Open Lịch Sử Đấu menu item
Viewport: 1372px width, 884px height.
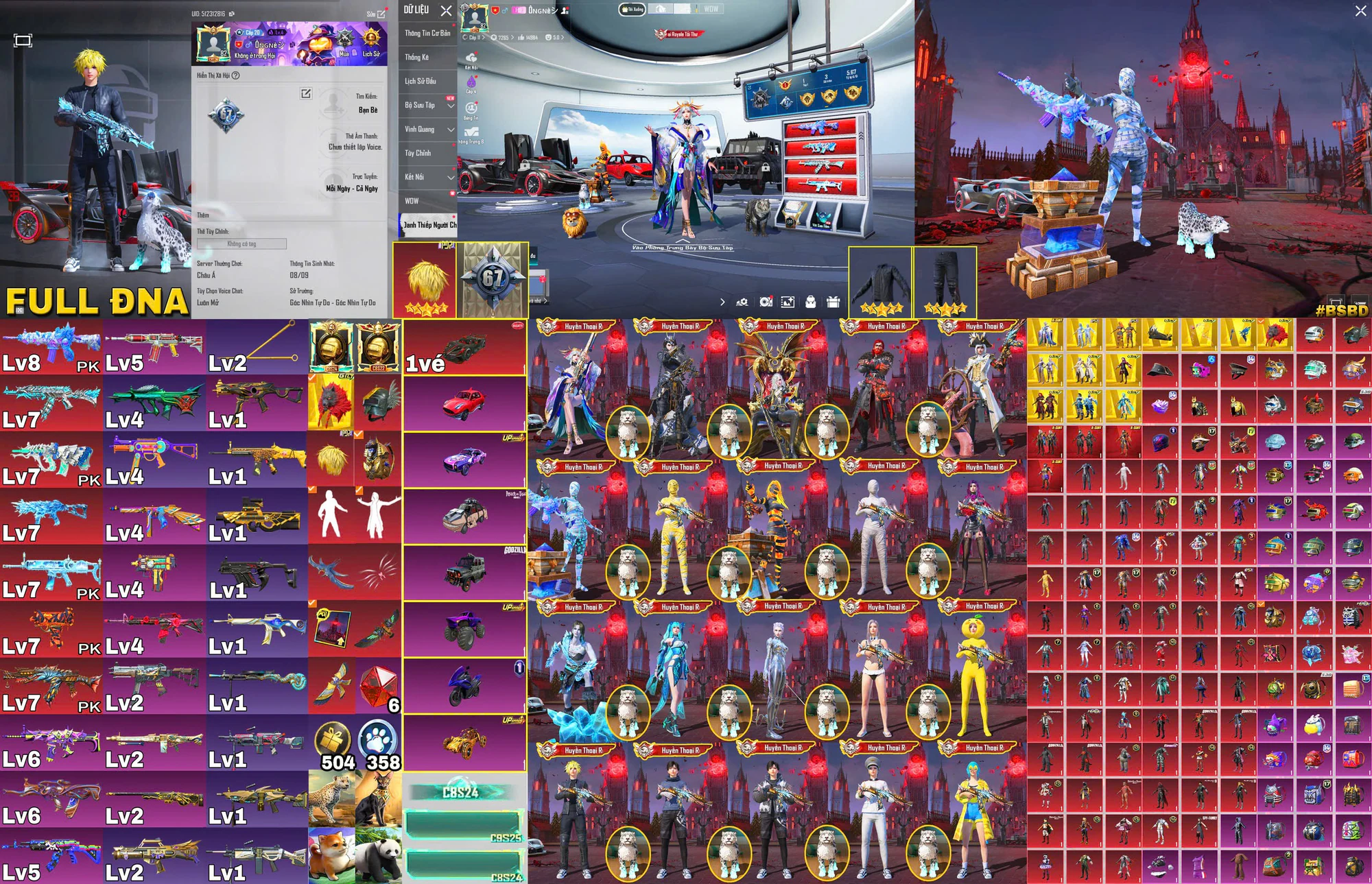pyautogui.click(x=427, y=81)
